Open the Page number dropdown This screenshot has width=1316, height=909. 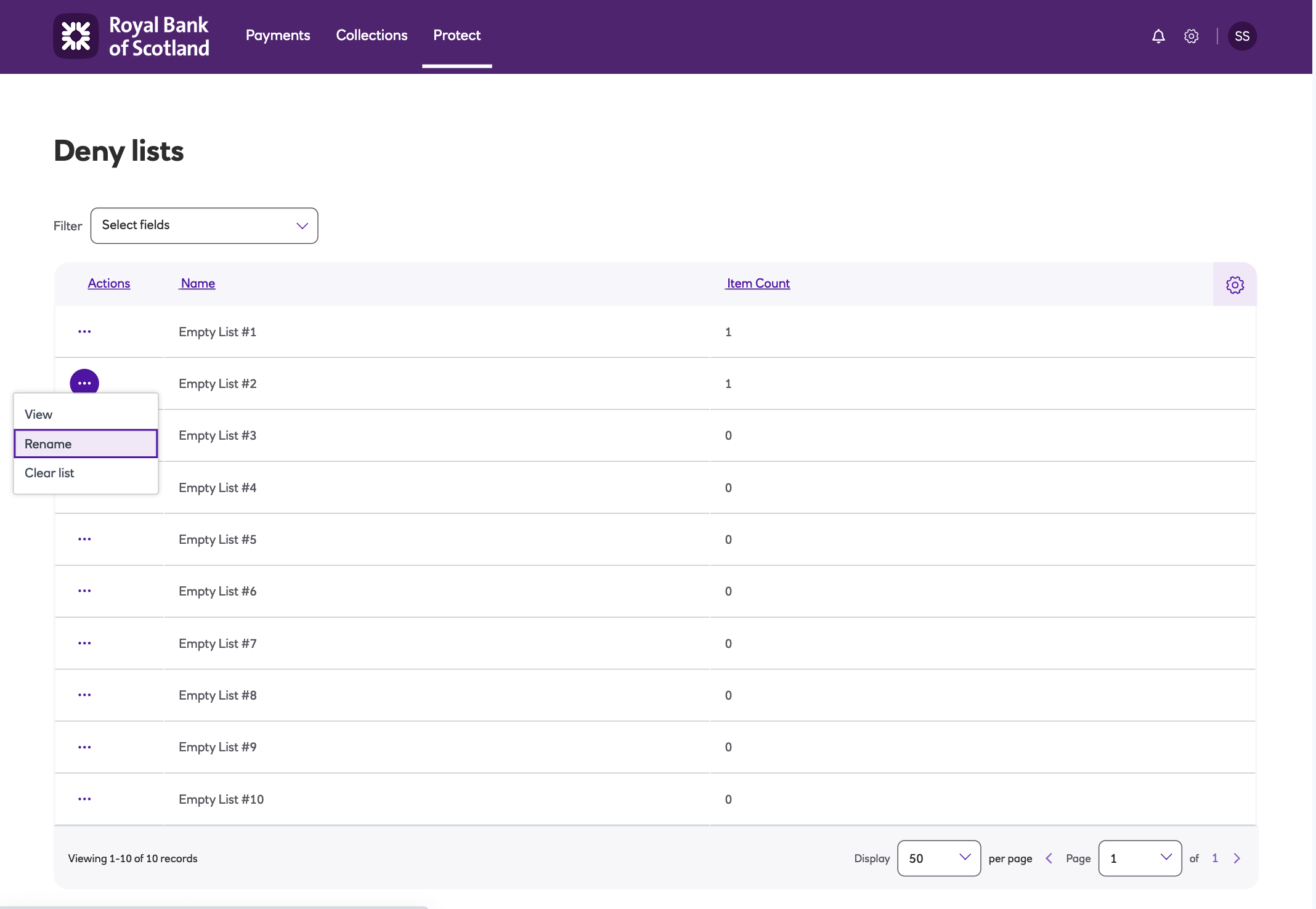click(1140, 858)
